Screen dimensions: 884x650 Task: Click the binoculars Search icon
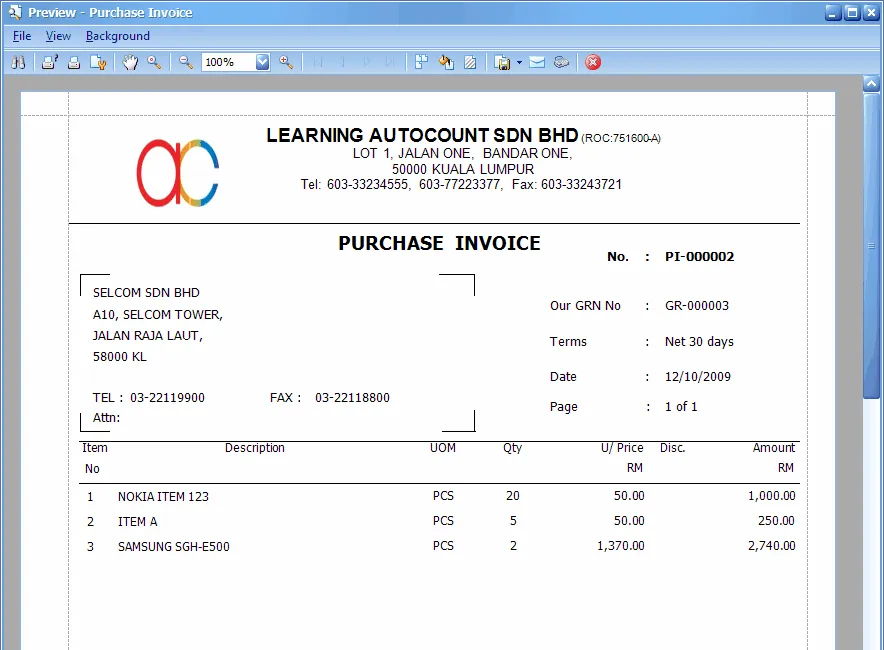18,62
